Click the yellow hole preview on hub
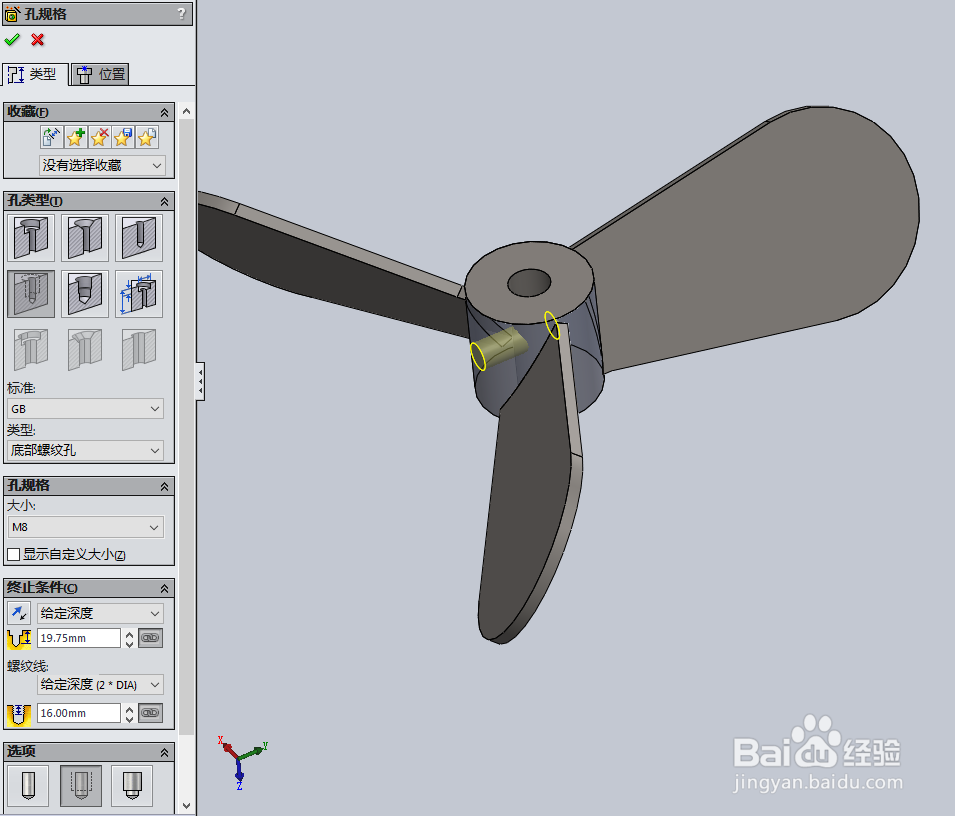955x816 pixels. (498, 349)
